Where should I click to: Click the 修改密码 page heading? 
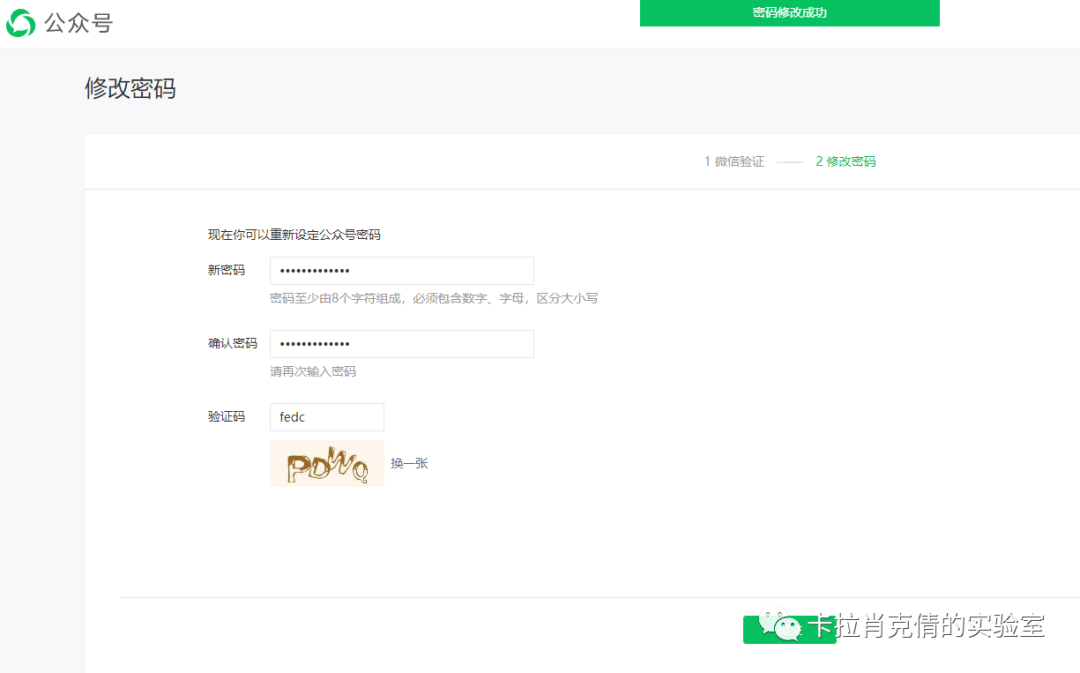pos(130,89)
